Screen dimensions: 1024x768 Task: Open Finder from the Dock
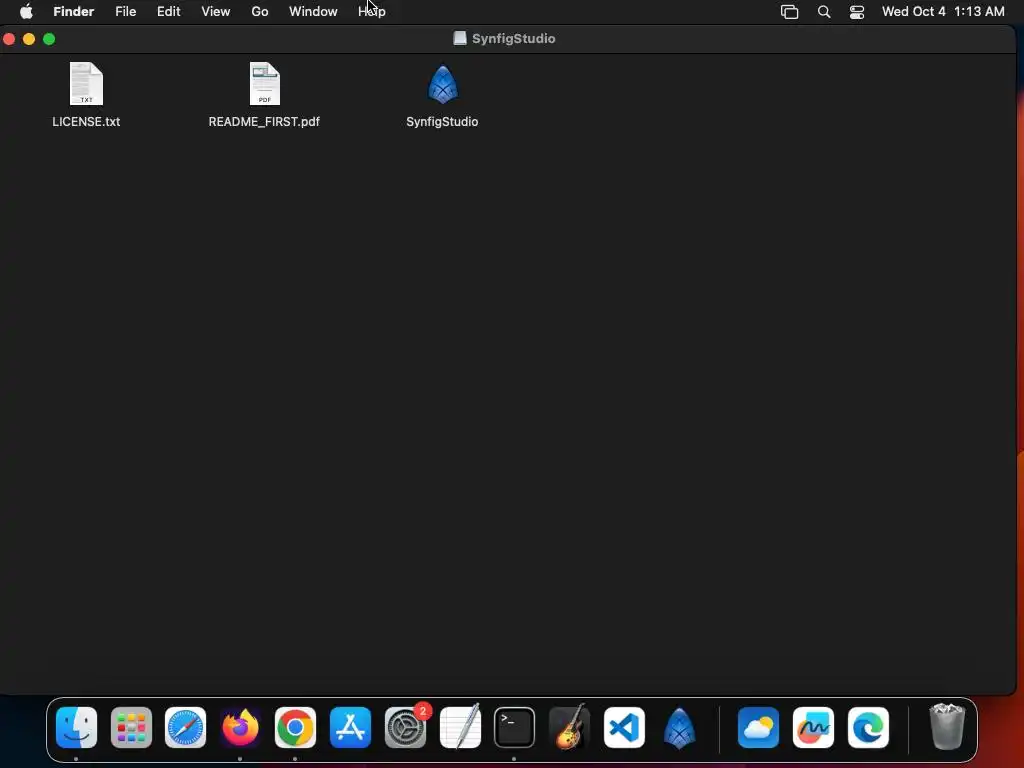pos(76,727)
